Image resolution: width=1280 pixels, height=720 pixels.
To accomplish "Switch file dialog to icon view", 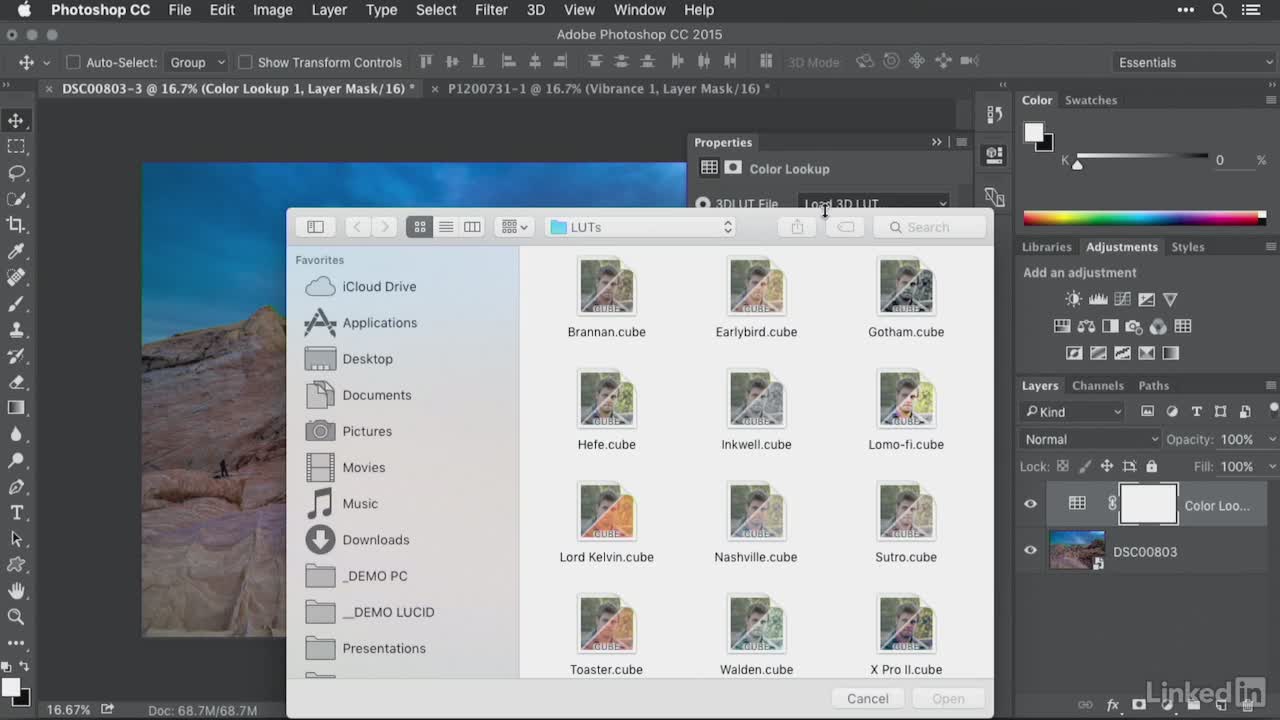I will 420,227.
